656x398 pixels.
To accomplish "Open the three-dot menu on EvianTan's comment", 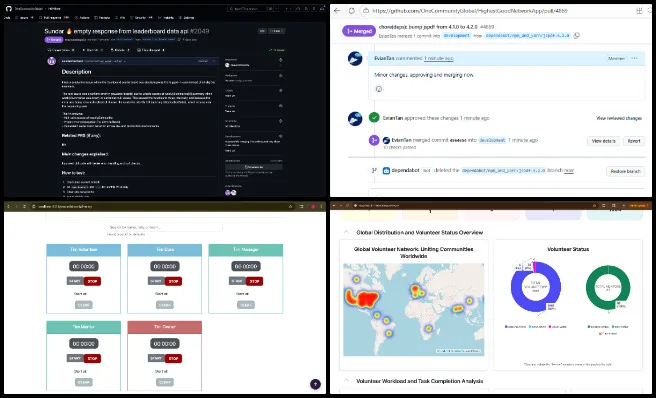I will [x=634, y=59].
